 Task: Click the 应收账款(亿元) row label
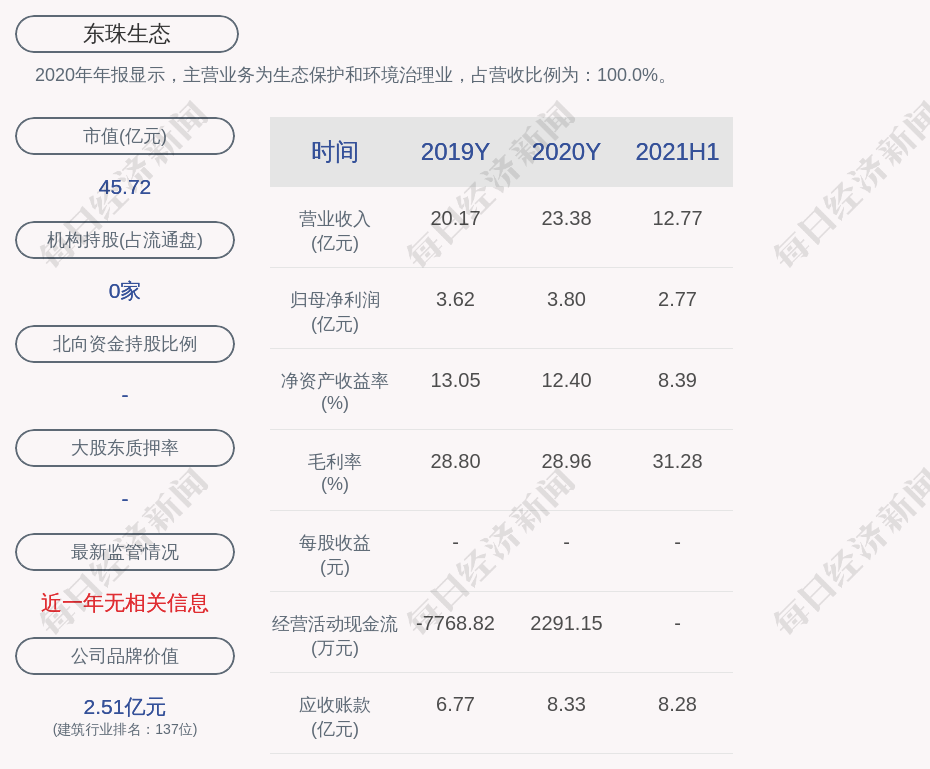pos(335,717)
